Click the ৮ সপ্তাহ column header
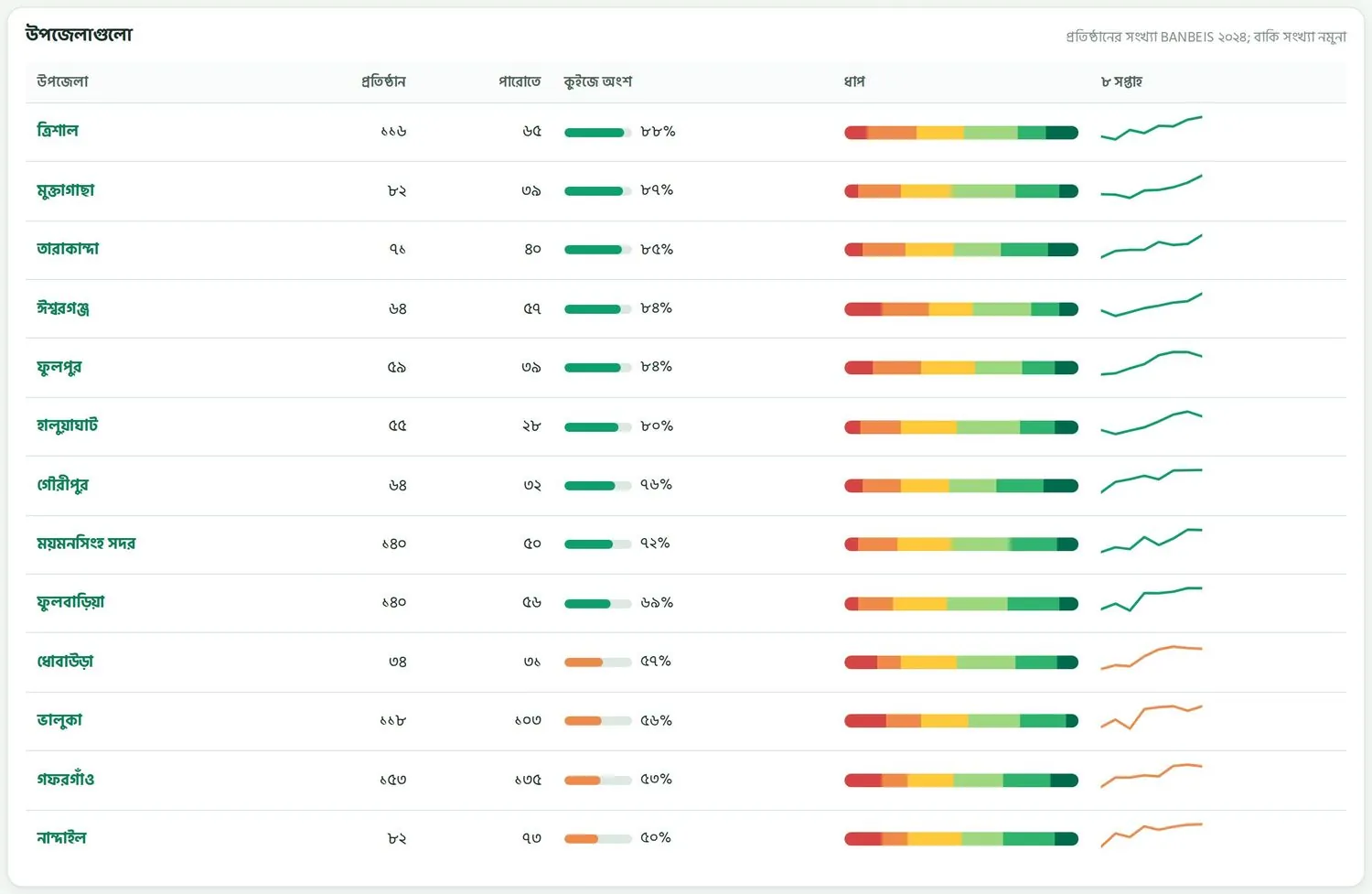The width and height of the screenshot is (1372, 894). (1121, 81)
